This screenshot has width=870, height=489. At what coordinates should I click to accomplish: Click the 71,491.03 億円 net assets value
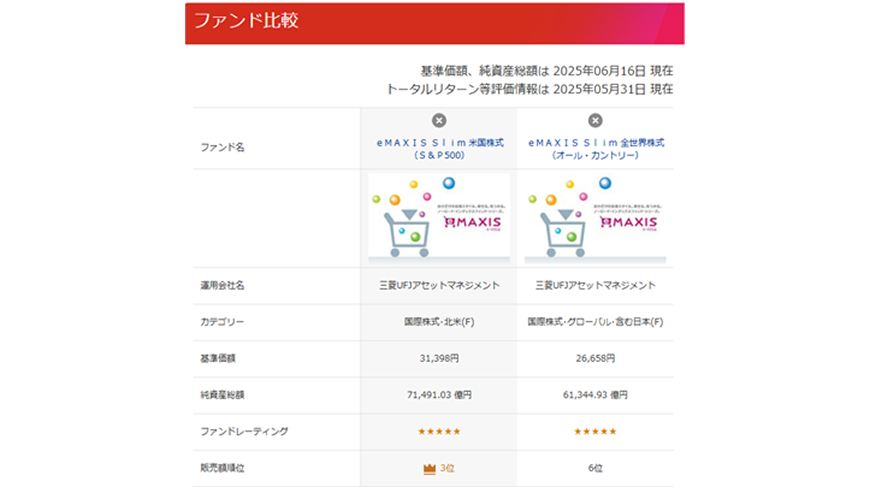point(439,395)
